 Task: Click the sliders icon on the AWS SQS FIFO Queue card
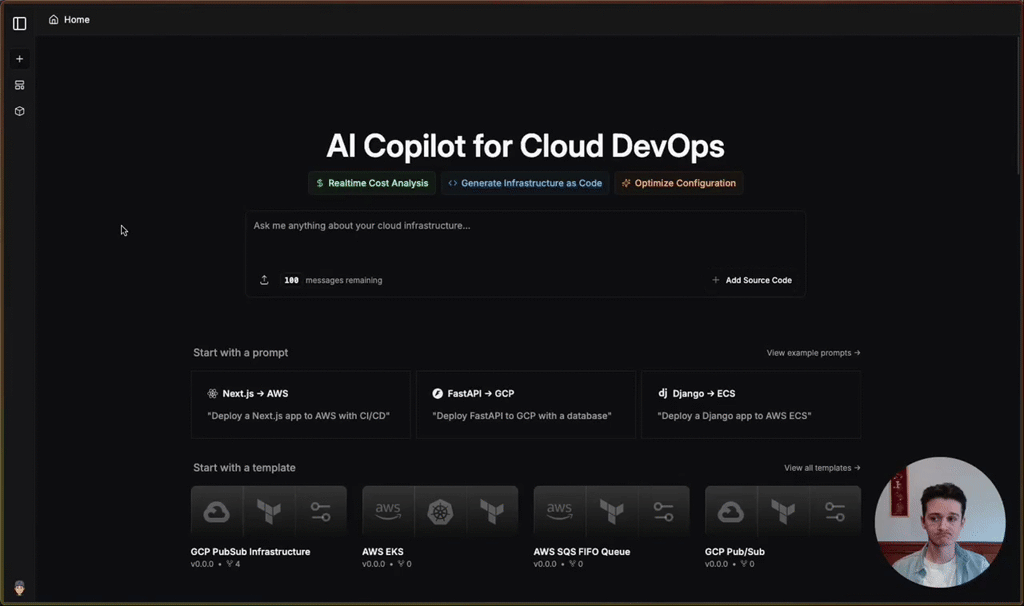coord(664,511)
